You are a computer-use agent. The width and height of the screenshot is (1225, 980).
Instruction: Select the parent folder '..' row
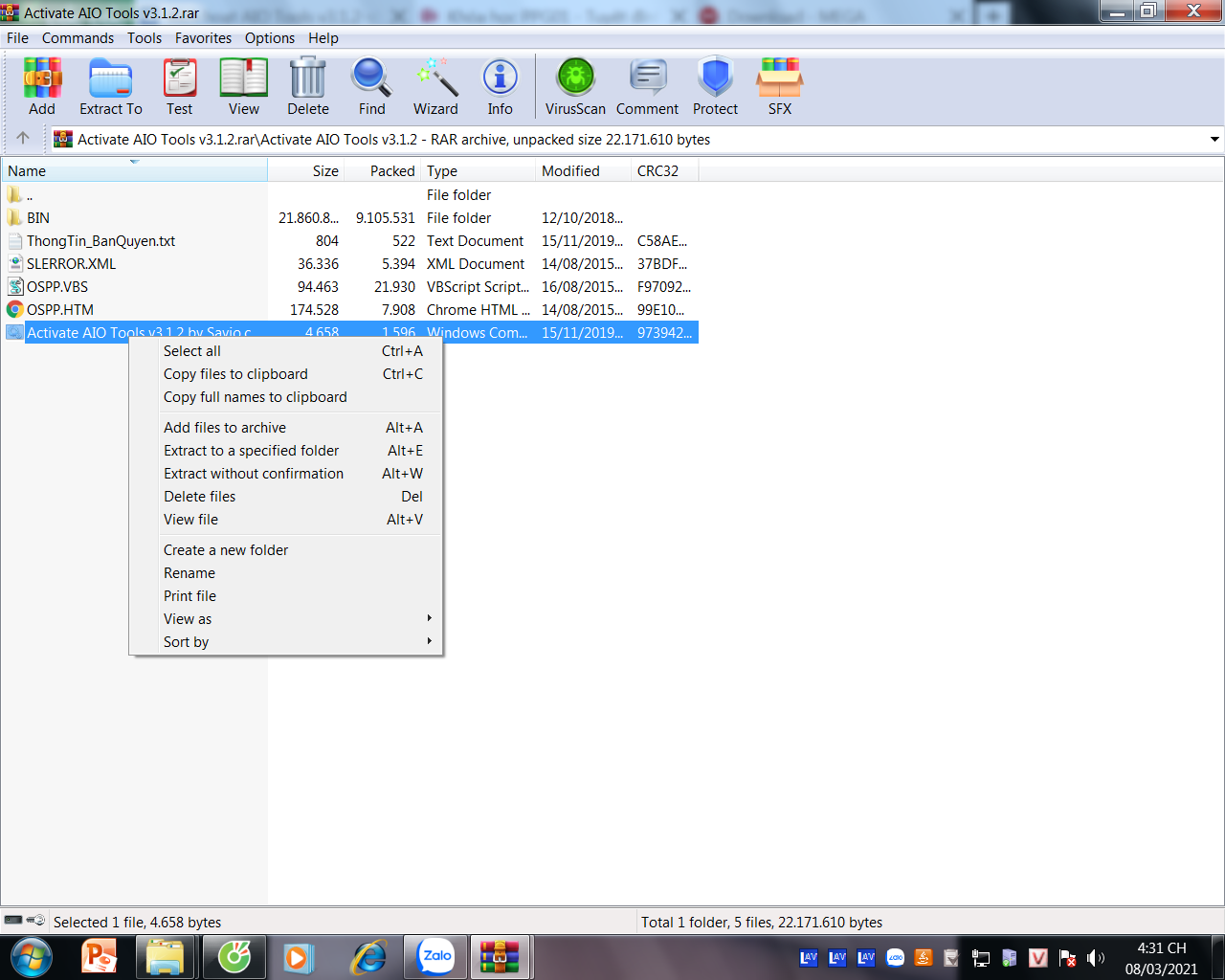pos(349,195)
